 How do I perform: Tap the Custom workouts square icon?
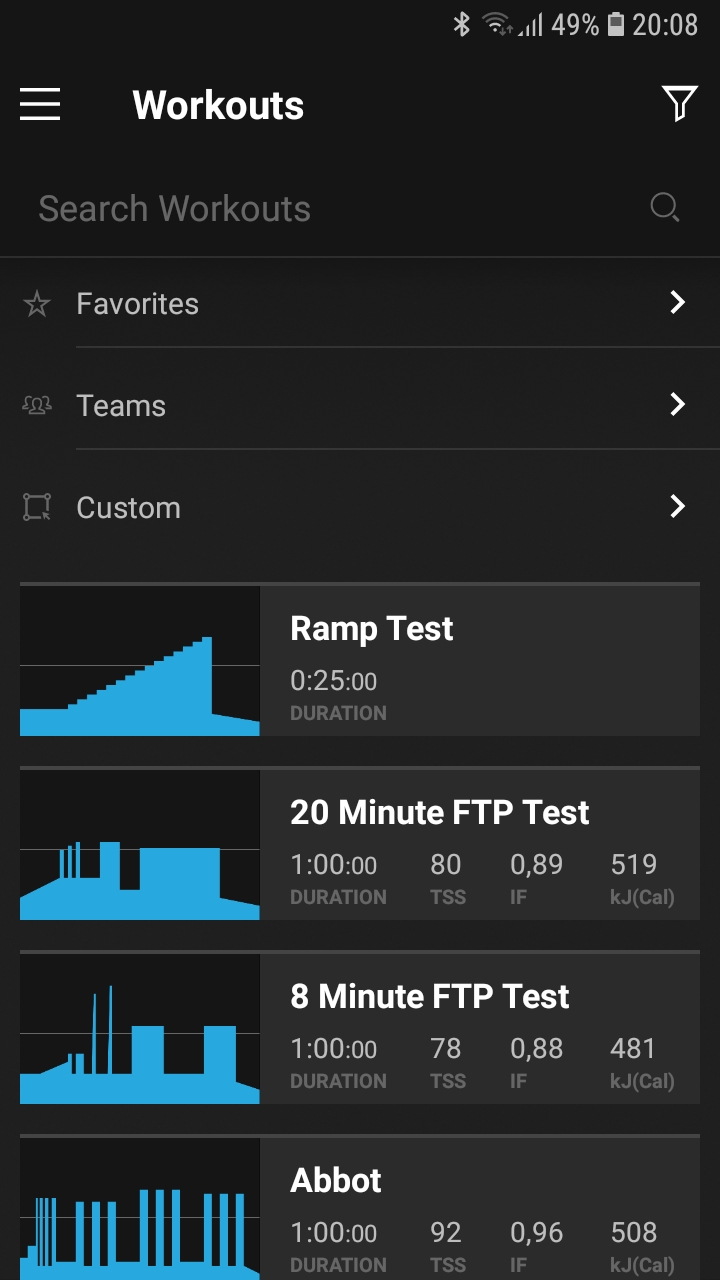[37, 507]
